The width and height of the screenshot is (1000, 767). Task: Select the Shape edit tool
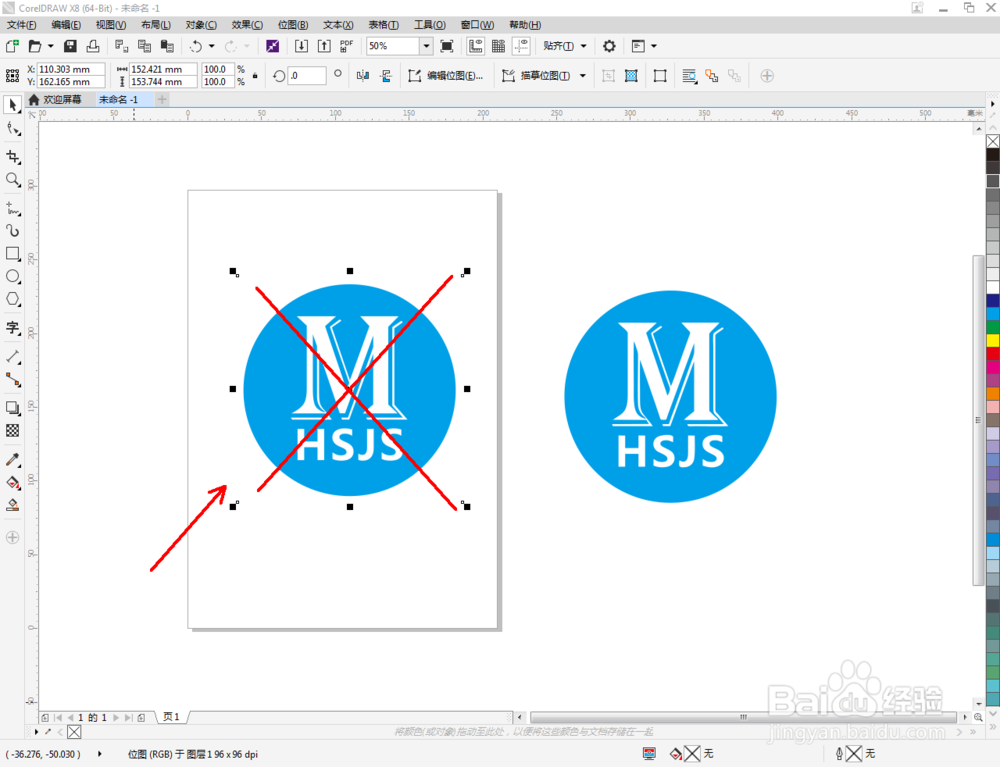coord(13,129)
